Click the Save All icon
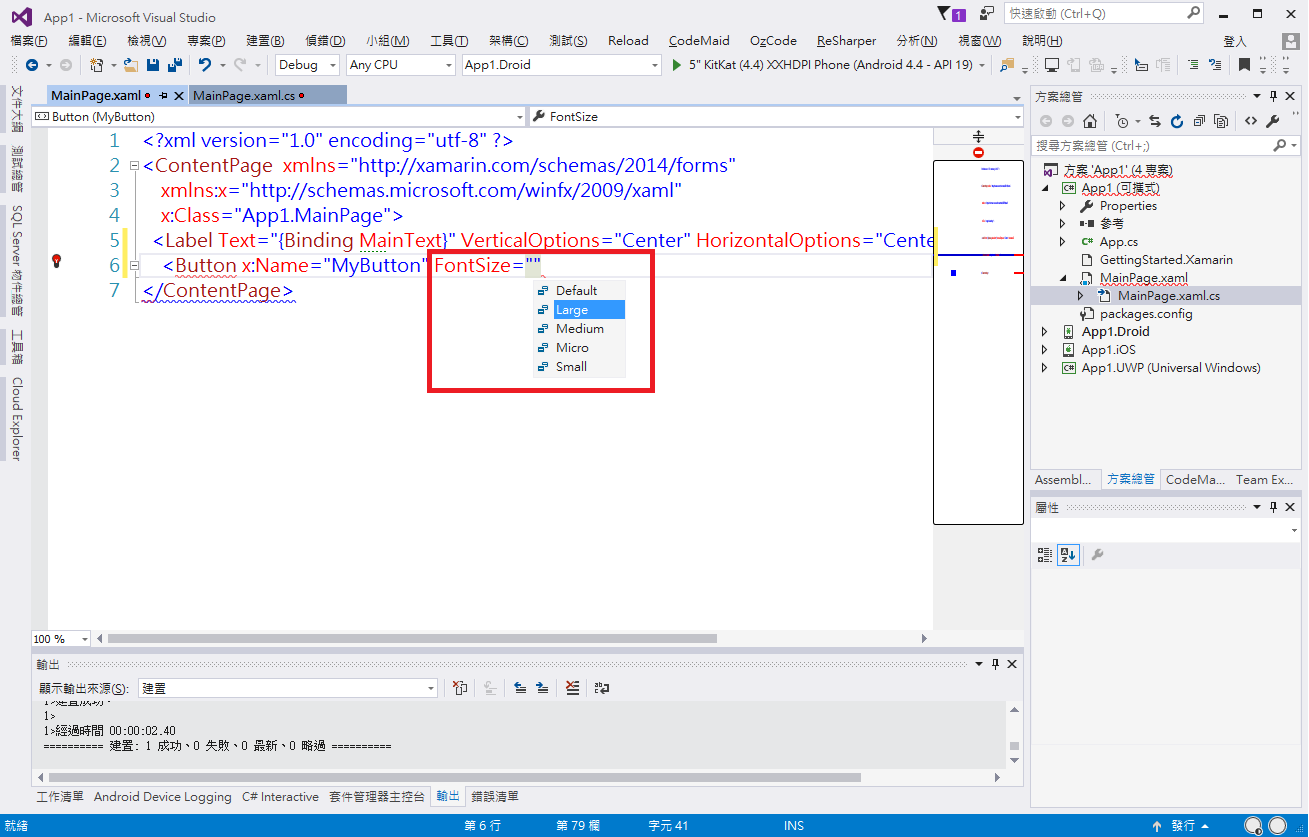This screenshot has width=1309, height=837. [175, 65]
